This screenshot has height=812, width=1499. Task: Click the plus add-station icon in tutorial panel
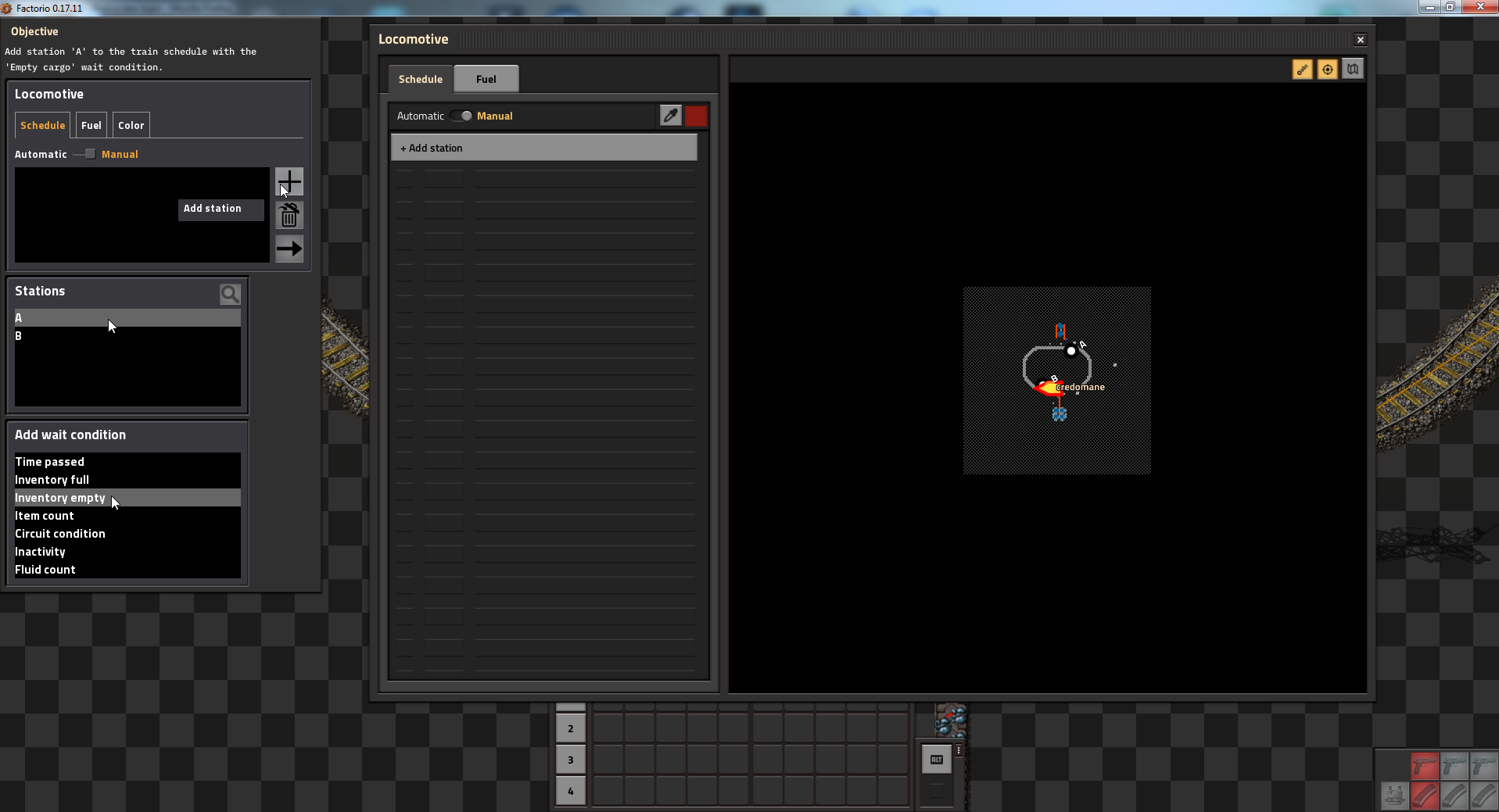(x=289, y=182)
